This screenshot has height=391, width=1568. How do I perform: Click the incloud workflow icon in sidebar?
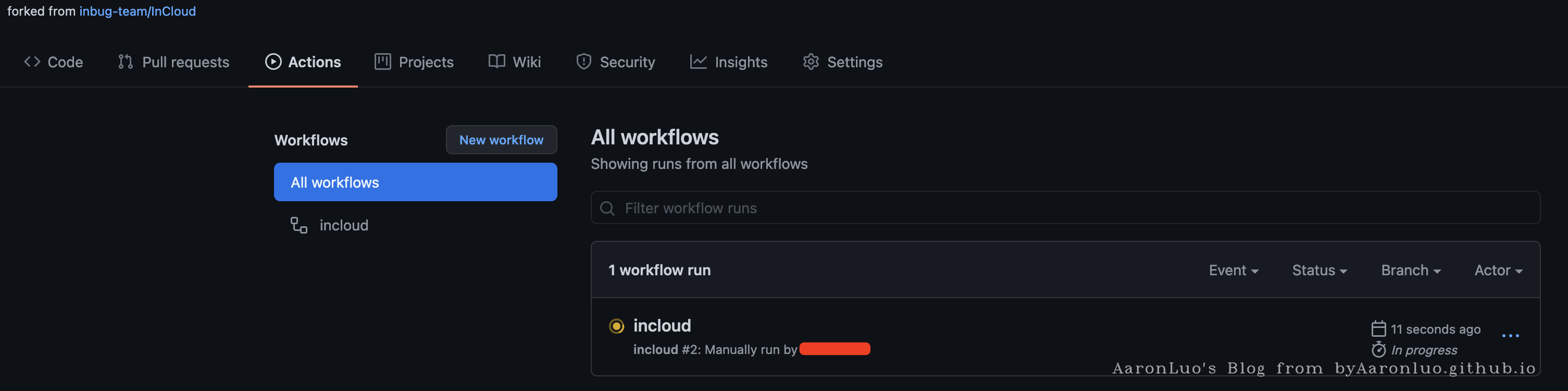[x=298, y=225]
